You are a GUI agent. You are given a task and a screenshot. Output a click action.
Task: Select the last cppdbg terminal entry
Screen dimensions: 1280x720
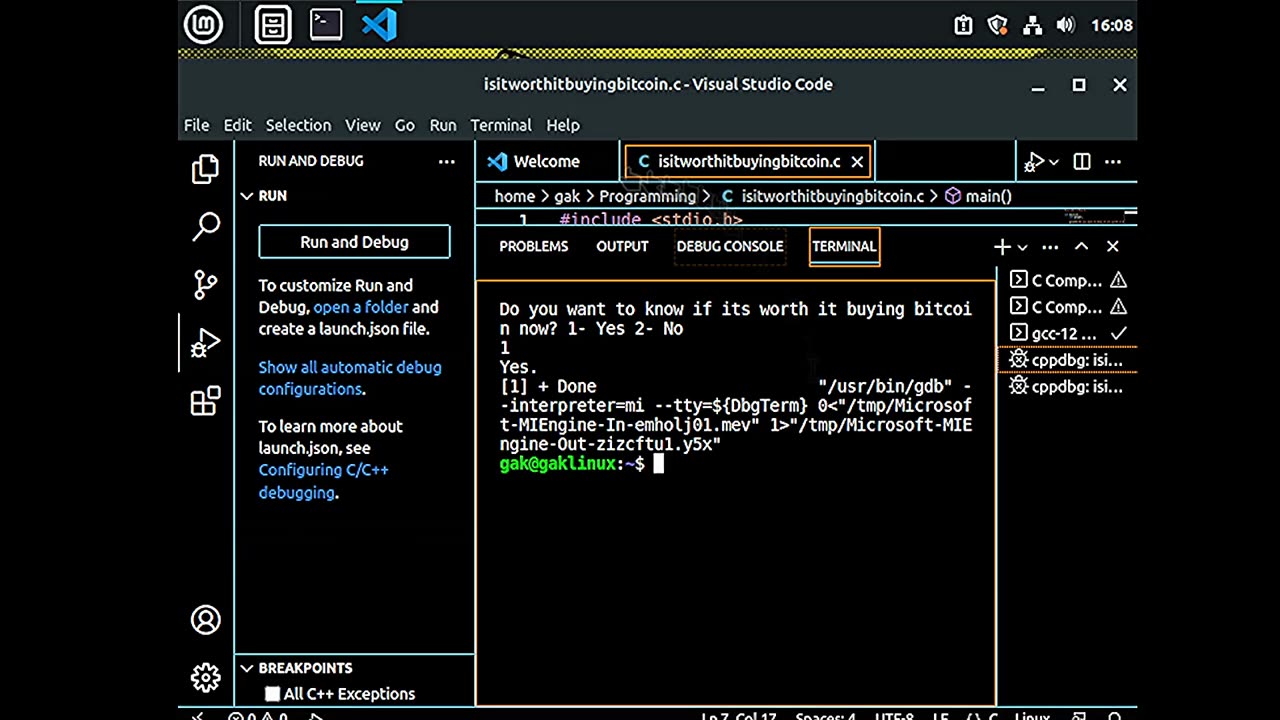1068,387
